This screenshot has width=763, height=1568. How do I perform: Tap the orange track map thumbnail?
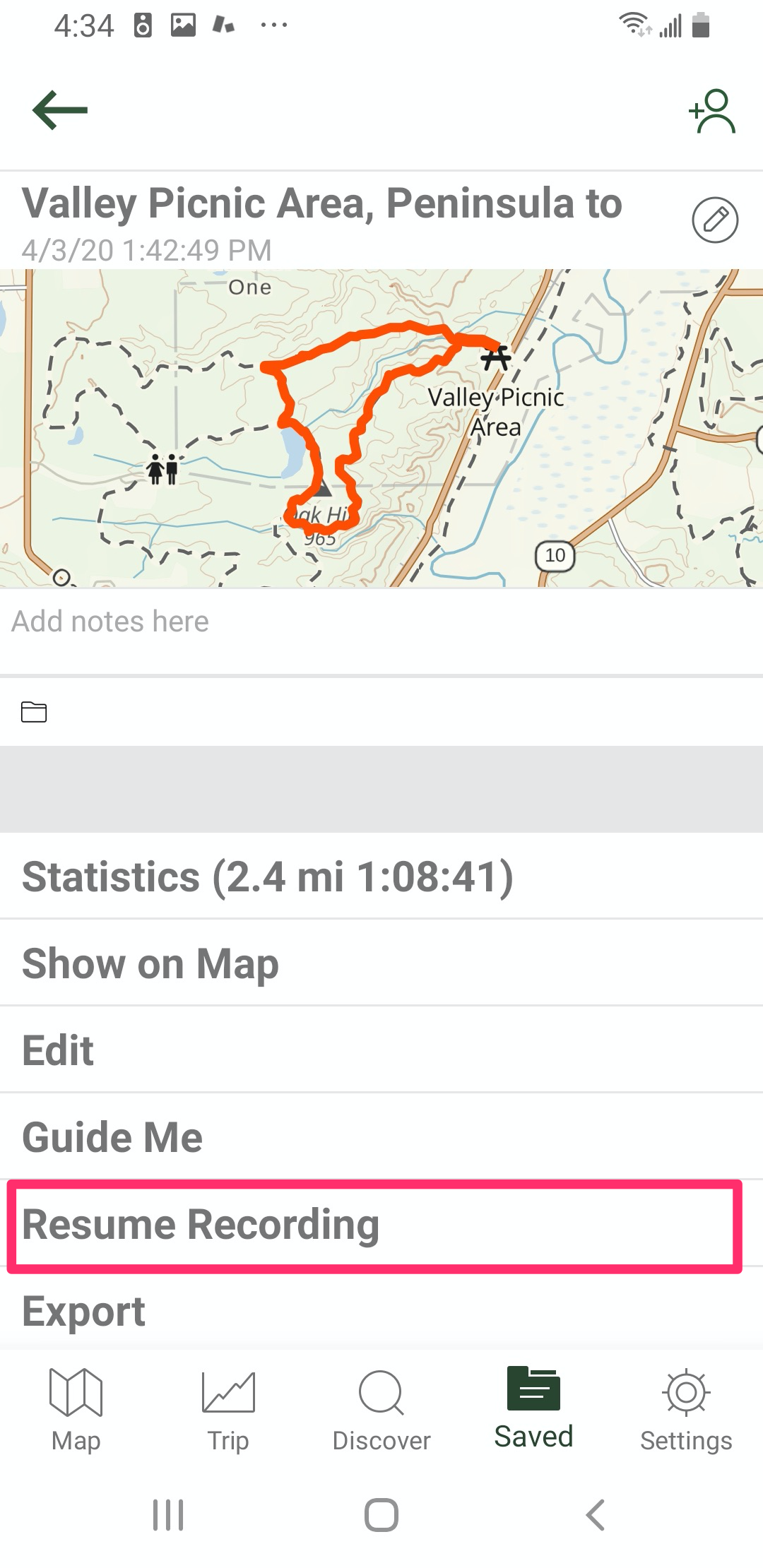coord(381,428)
